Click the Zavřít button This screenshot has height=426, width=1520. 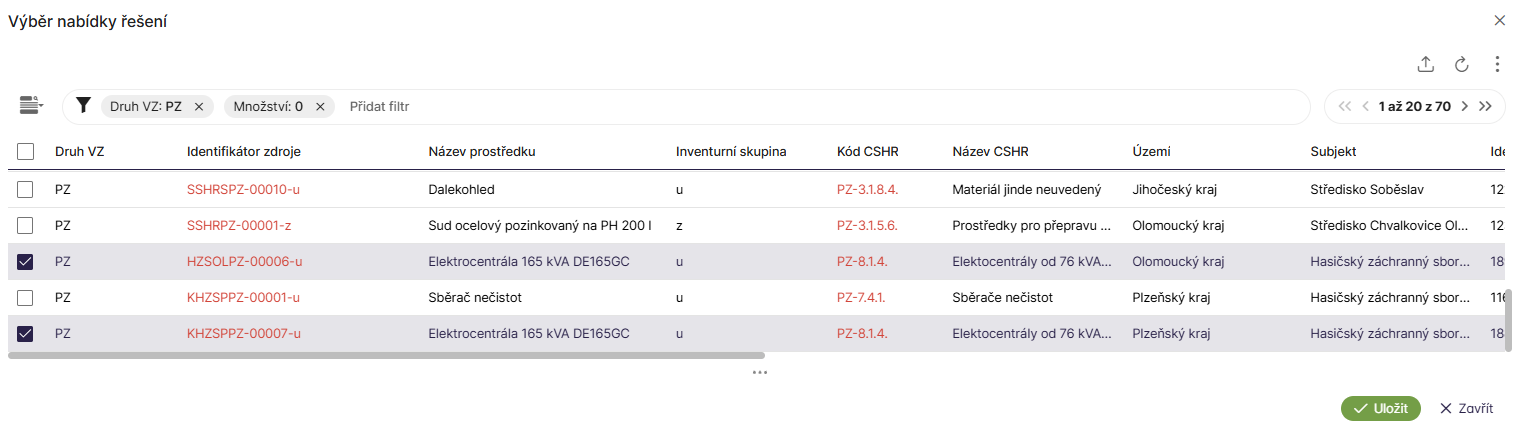coord(1466,408)
